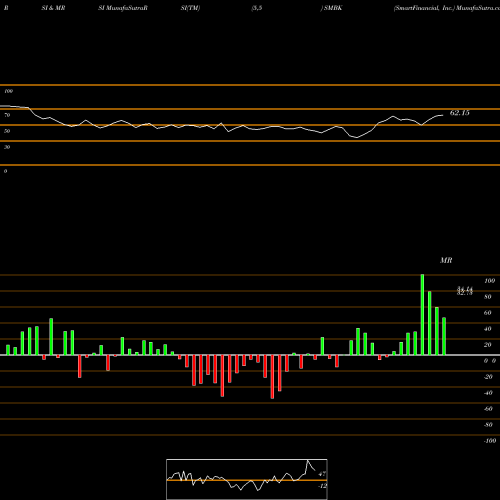Click the 'MR' panel title

pos(446,260)
